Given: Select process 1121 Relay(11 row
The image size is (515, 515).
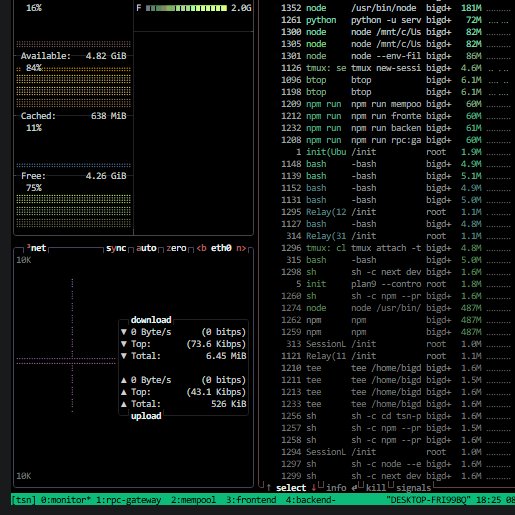Looking at the screenshot, I should click(395, 356).
